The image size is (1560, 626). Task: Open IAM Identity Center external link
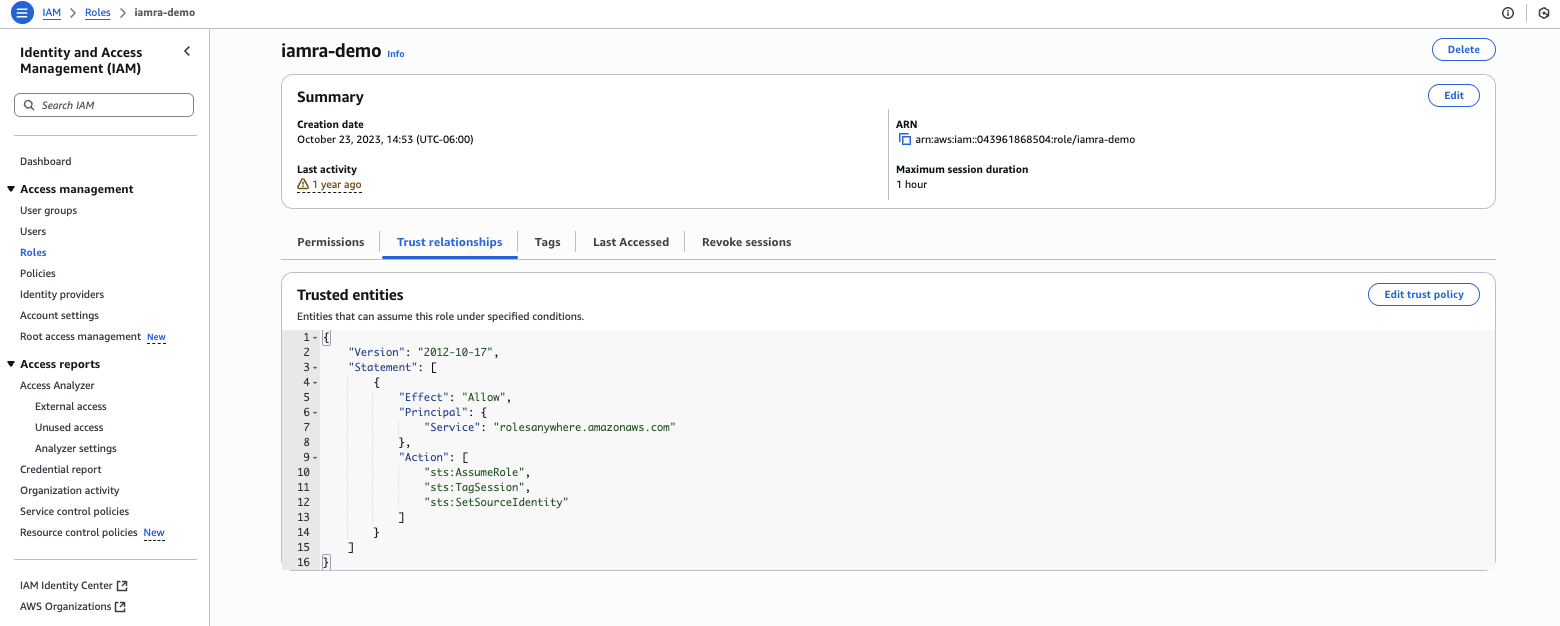[x=67, y=585]
